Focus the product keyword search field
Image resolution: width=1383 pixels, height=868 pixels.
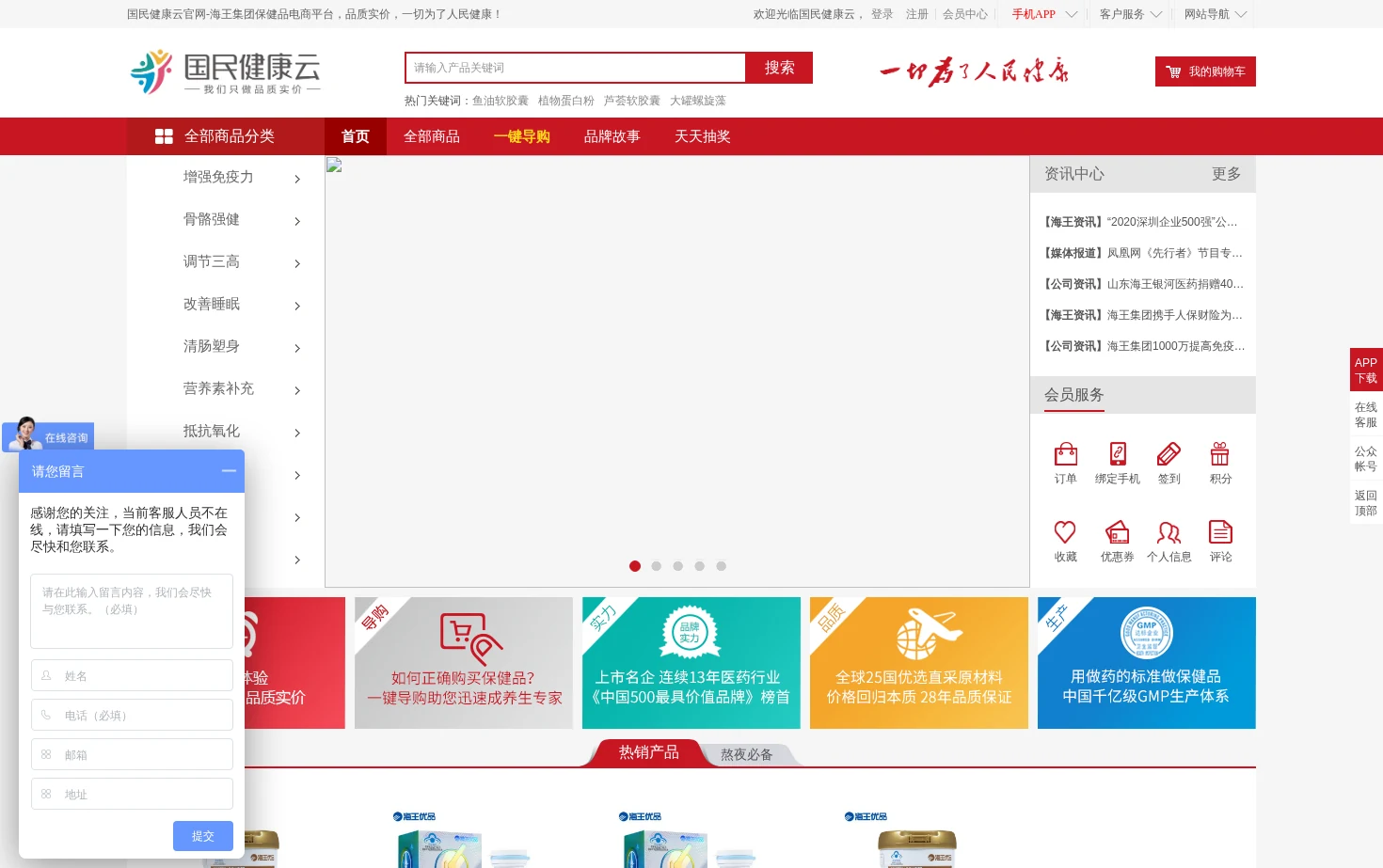pos(576,68)
